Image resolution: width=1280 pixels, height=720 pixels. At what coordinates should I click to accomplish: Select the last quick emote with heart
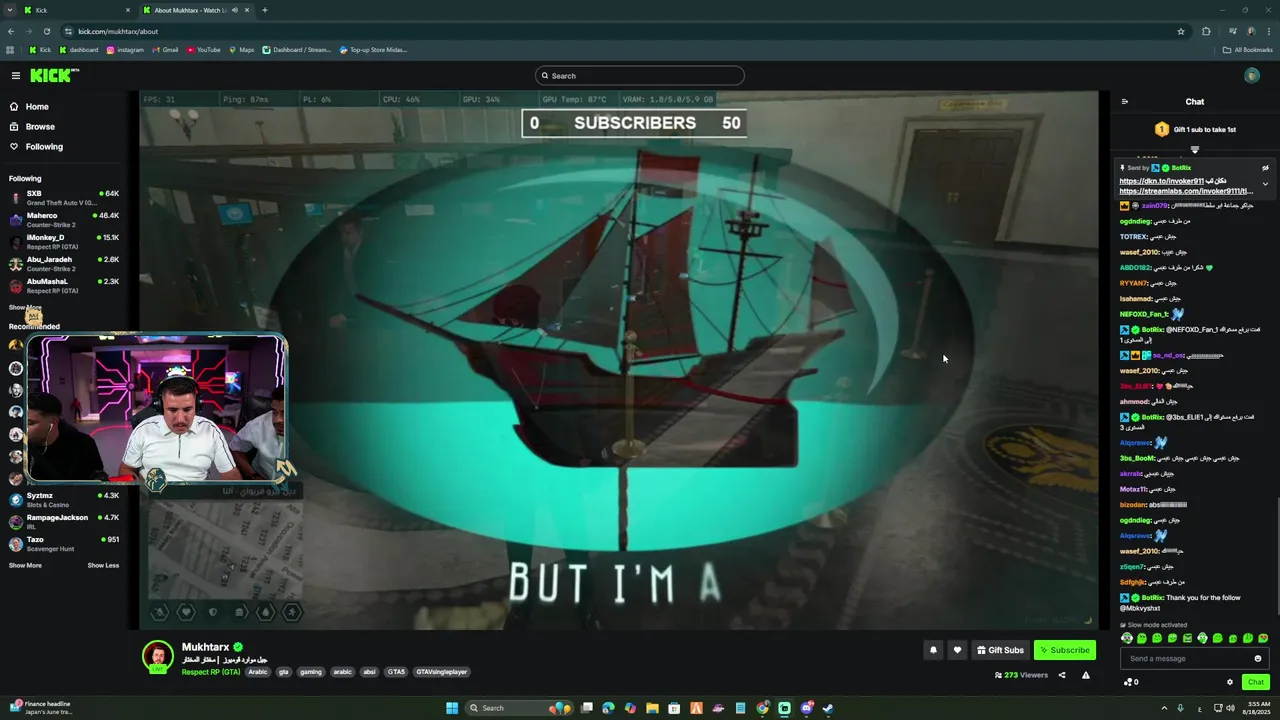tap(1263, 638)
